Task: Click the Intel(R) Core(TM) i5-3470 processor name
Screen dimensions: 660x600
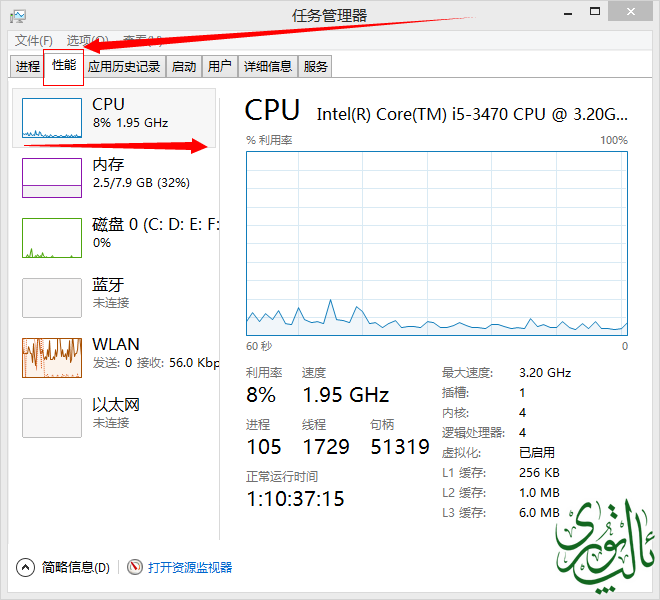Action: (472, 114)
